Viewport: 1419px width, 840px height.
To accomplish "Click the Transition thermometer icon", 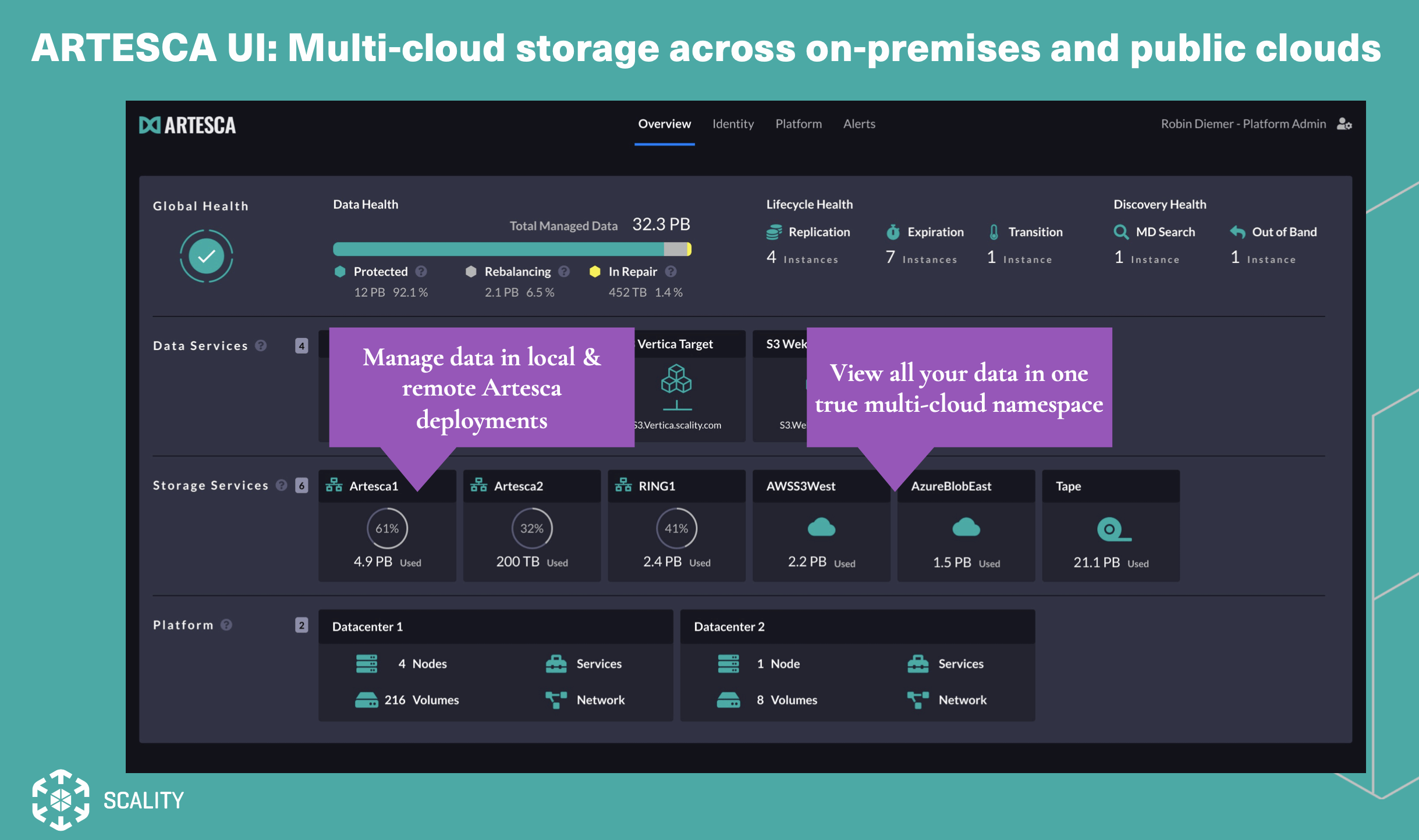I will tap(994, 232).
